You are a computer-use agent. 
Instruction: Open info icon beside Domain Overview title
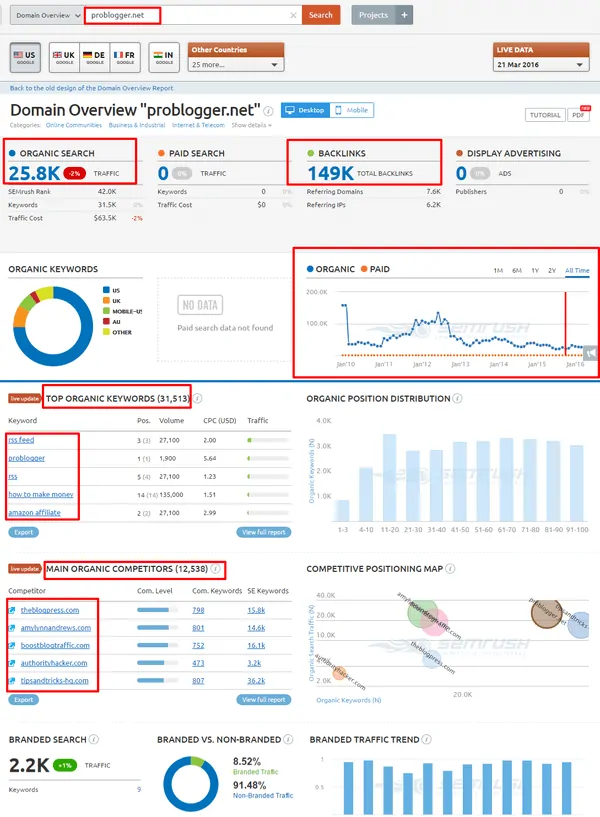pos(268,111)
